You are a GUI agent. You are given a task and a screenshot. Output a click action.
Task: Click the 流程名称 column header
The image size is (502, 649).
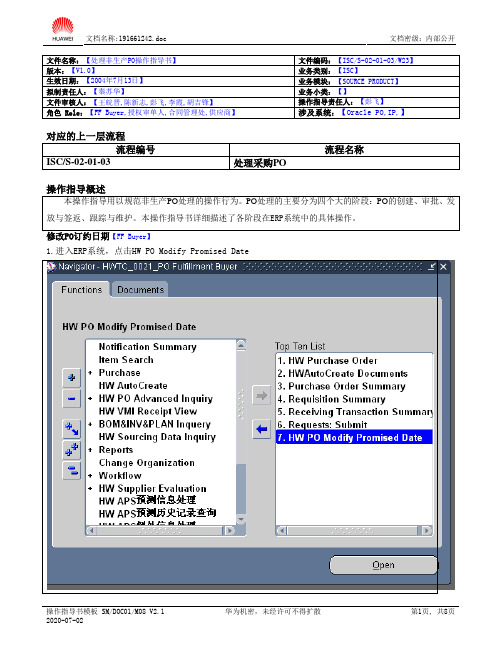[x=344, y=150]
